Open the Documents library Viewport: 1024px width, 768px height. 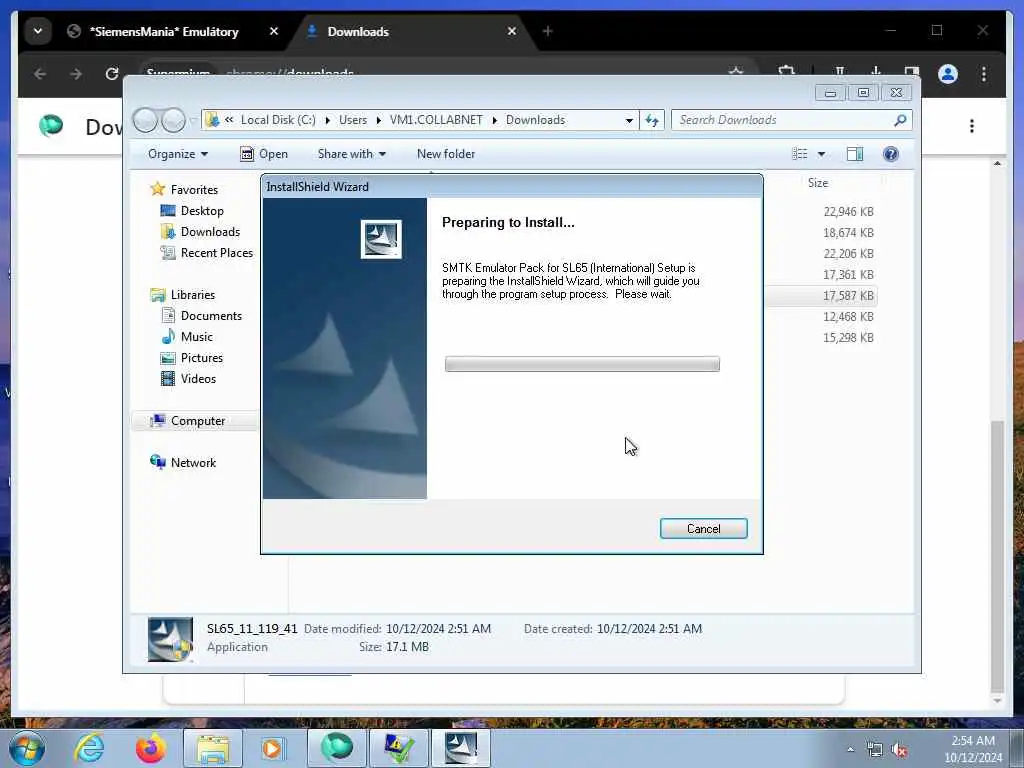coord(211,315)
